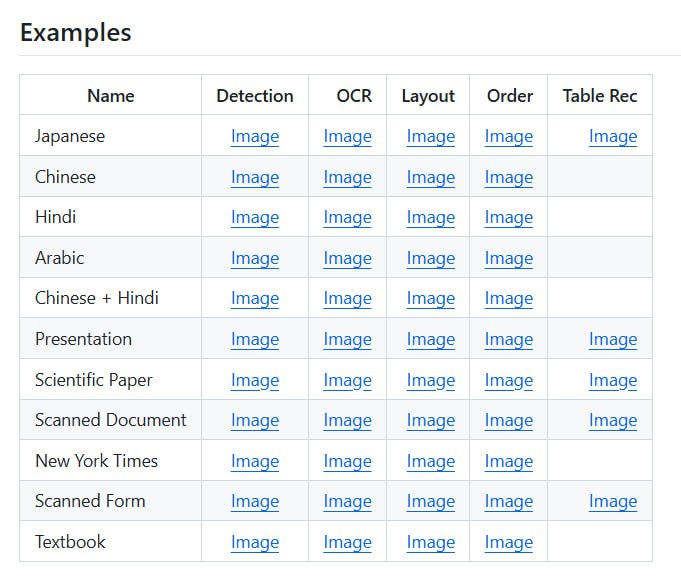Click the Chinese OCR image link
Screen dimensions: 681x580
pos(347,177)
